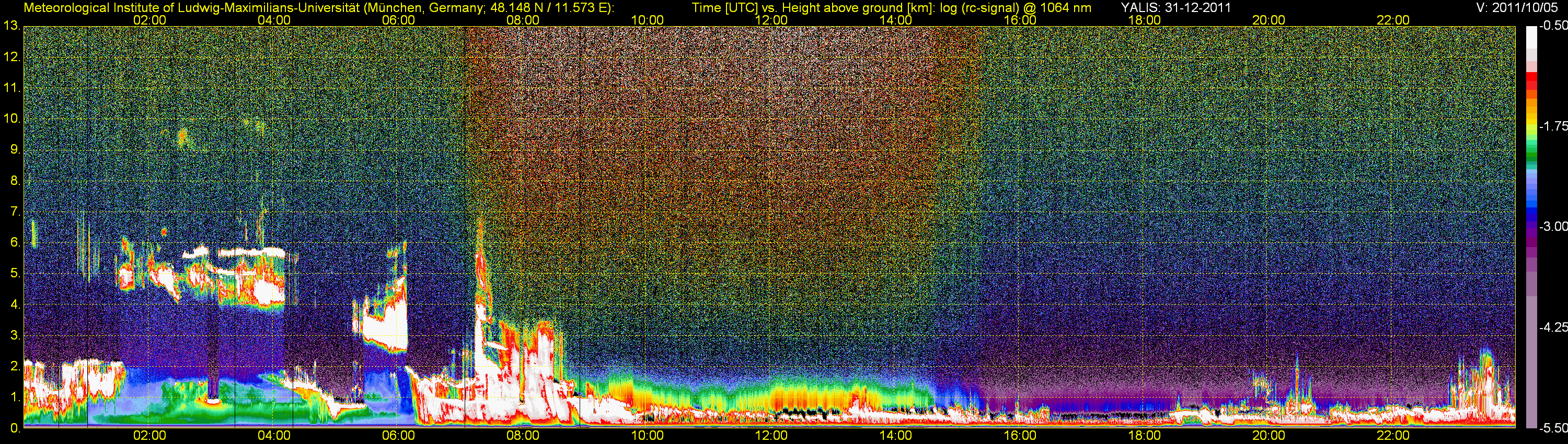Image resolution: width=1568 pixels, height=444 pixels.
Task: Click the height axis label 13
Action: [11, 26]
